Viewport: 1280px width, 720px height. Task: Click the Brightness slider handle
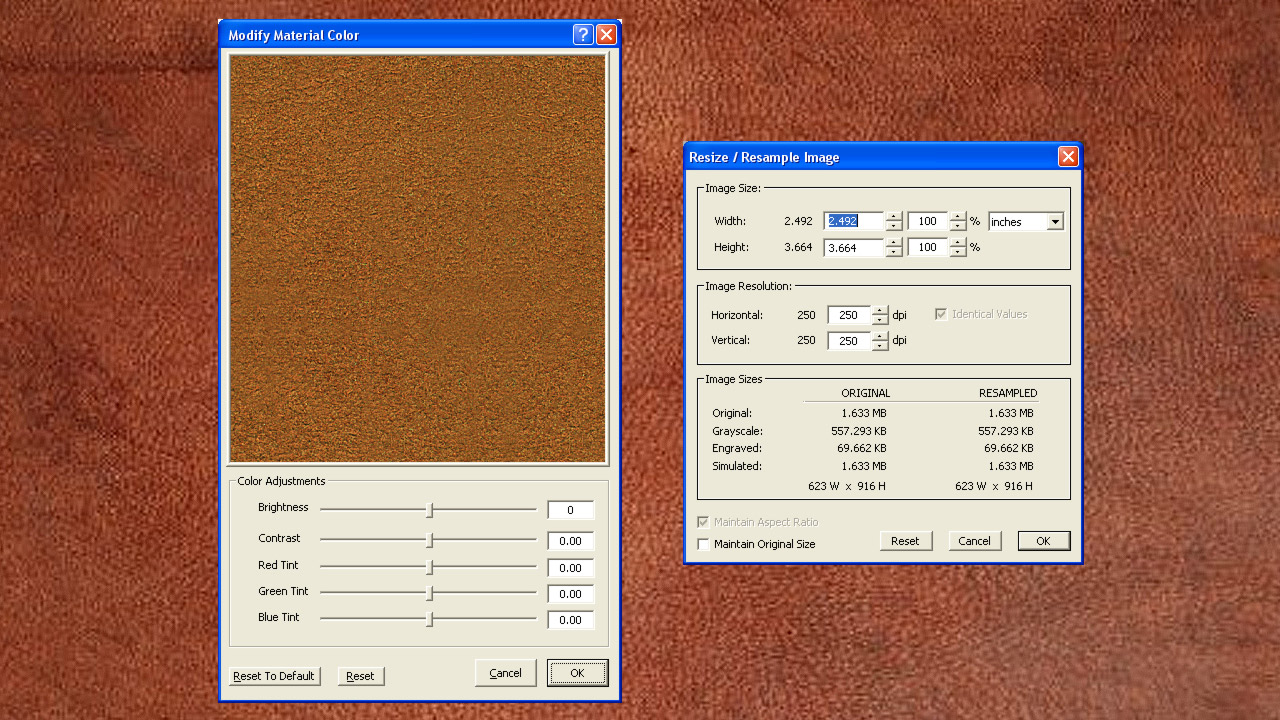(430, 510)
